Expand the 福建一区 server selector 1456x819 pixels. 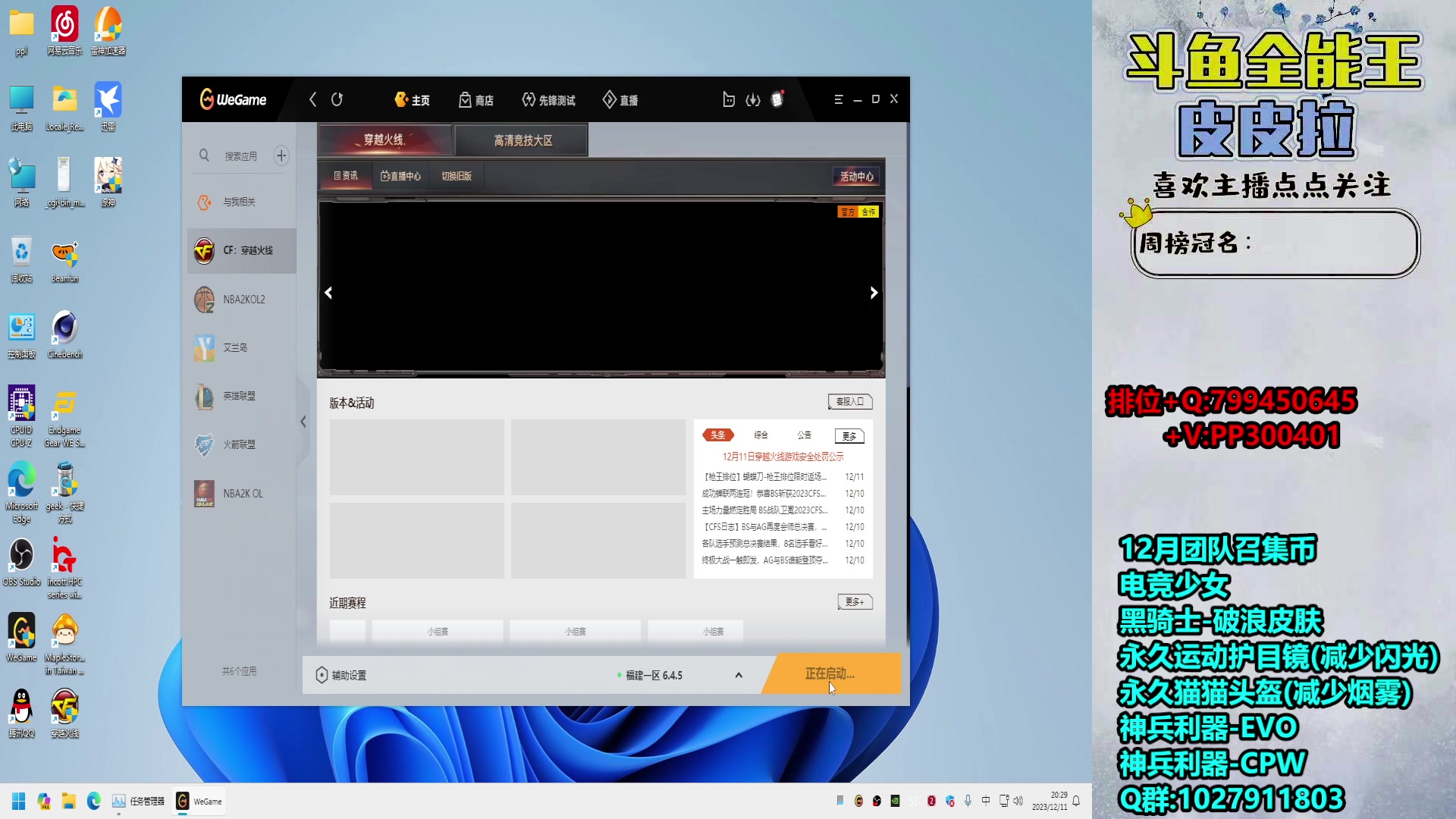click(x=738, y=675)
